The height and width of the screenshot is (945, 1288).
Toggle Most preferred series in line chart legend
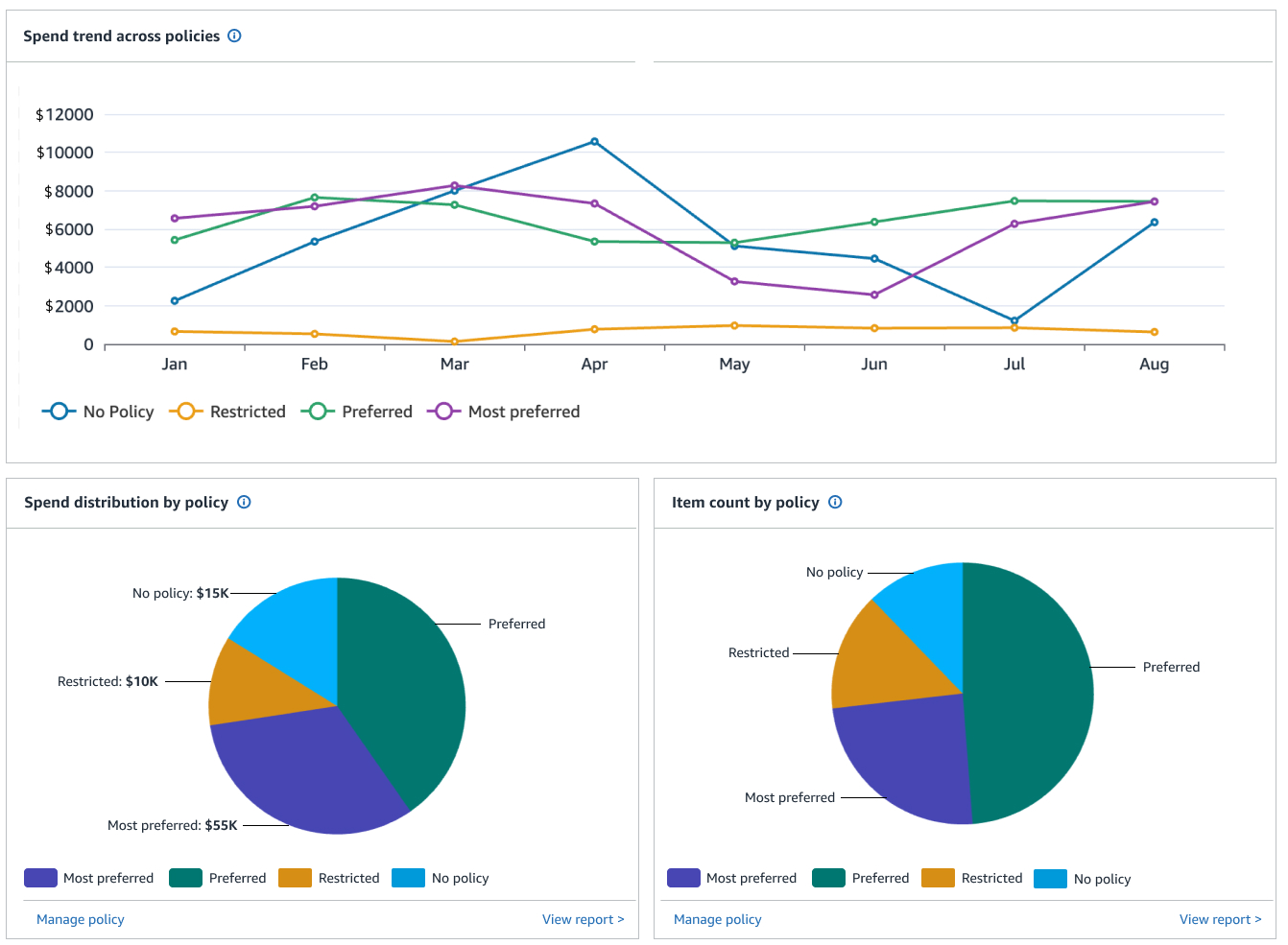pyautogui.click(x=504, y=412)
